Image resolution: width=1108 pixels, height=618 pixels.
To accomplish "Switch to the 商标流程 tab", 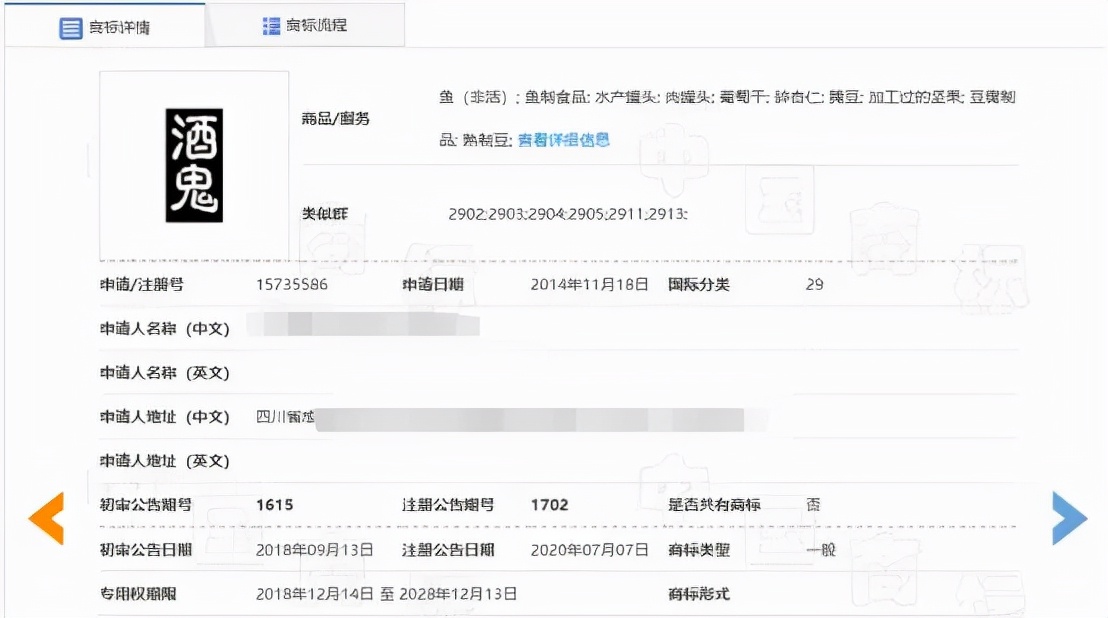I will pos(305,25).
